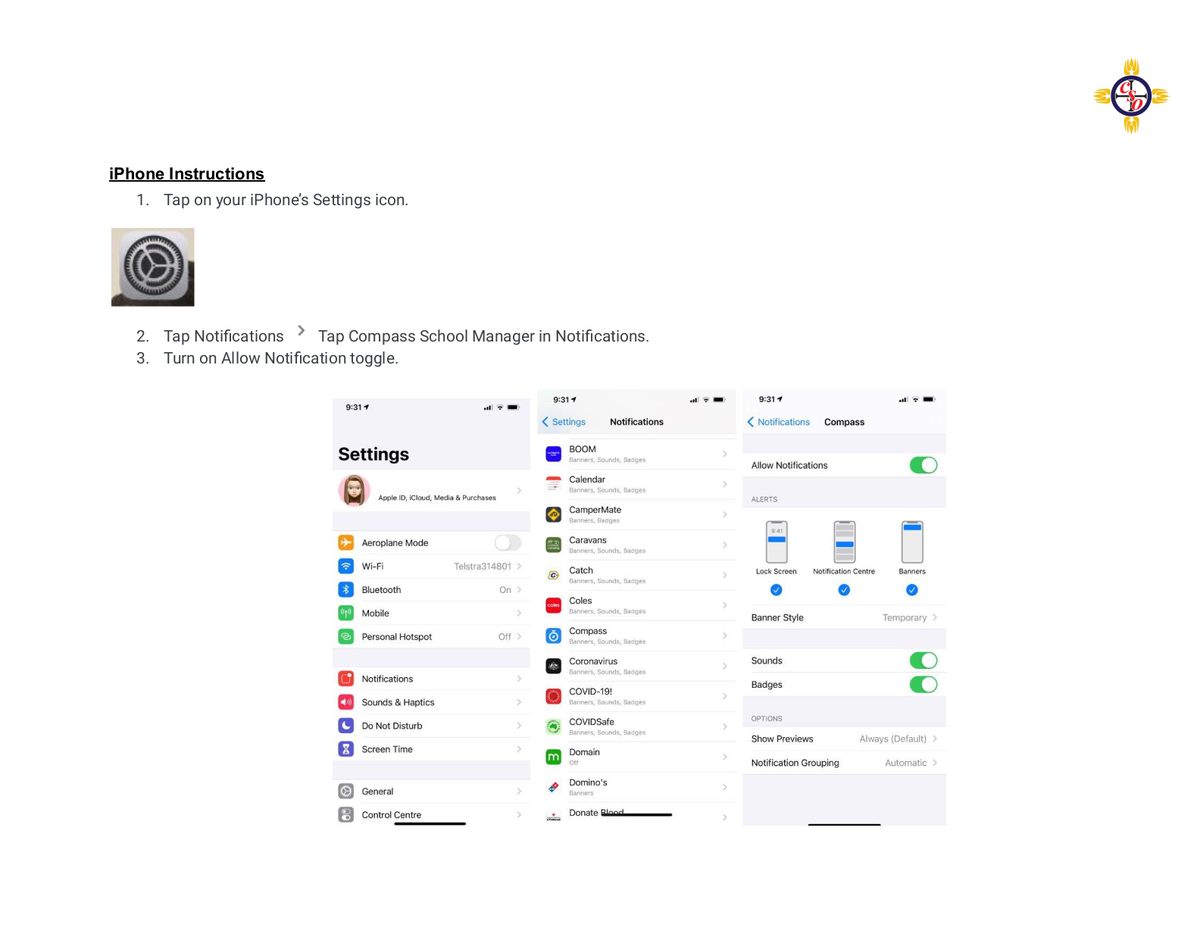Screen dimensions: 1200x927
Task: Tap the BOOM app icon
Action: (x=553, y=454)
